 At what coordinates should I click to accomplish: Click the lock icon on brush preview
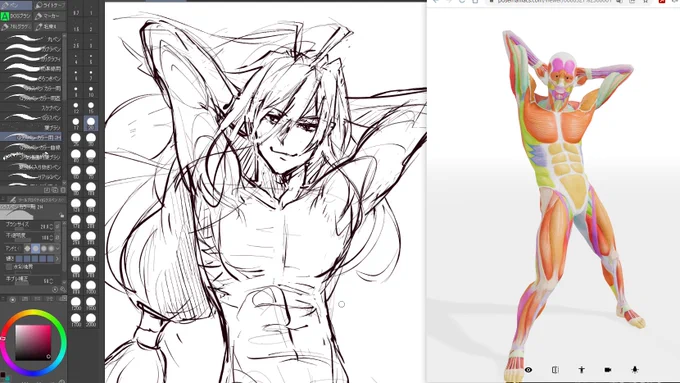[x=62, y=214]
